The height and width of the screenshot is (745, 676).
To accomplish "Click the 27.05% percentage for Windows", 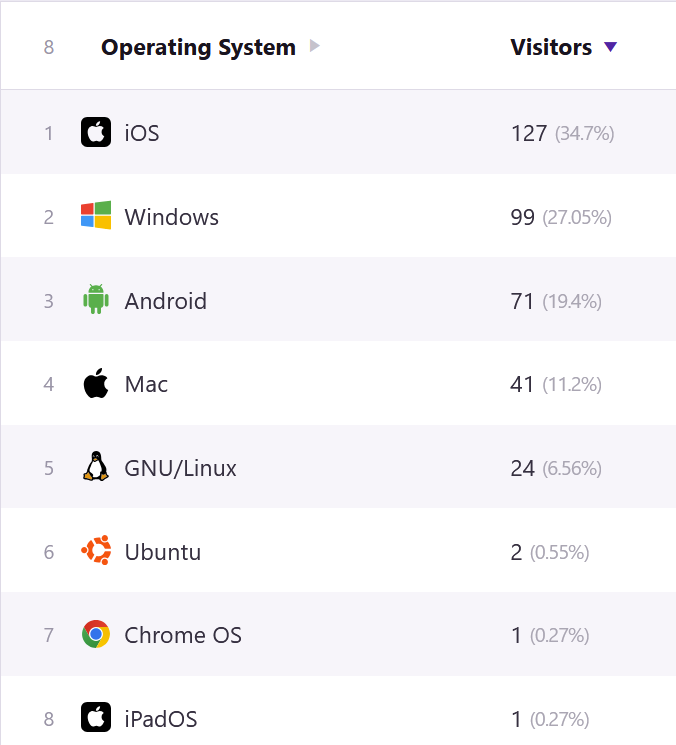I will point(577,218).
